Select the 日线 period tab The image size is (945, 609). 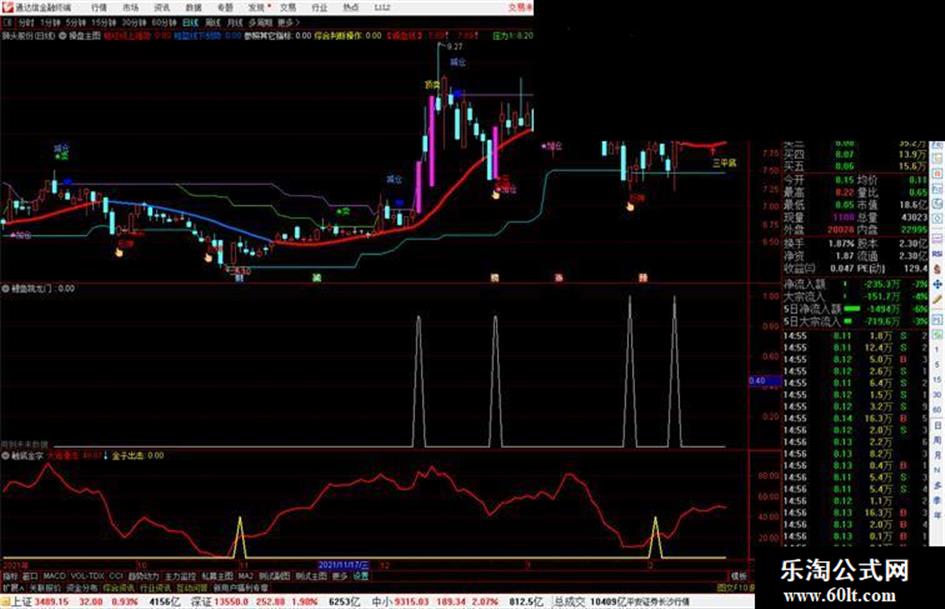190,22
